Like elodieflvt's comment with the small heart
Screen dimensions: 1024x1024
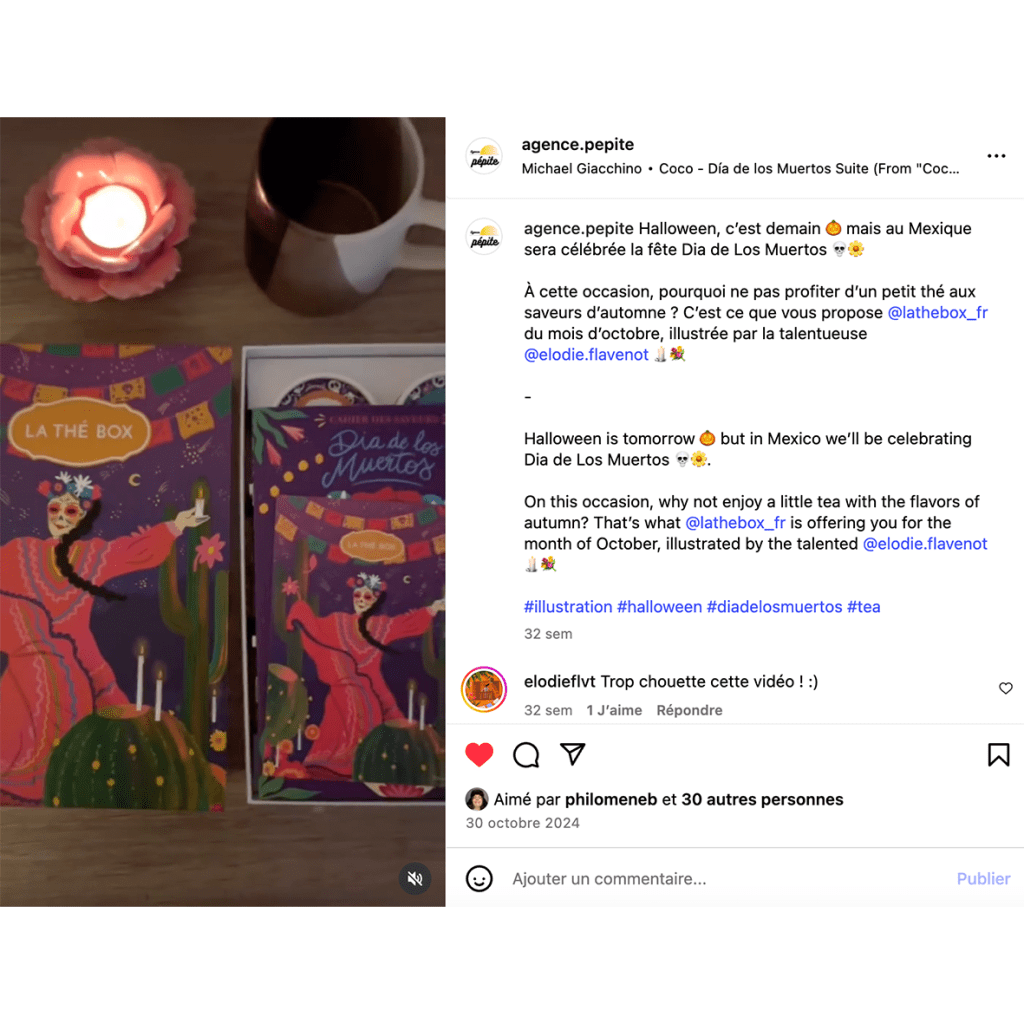(1005, 688)
